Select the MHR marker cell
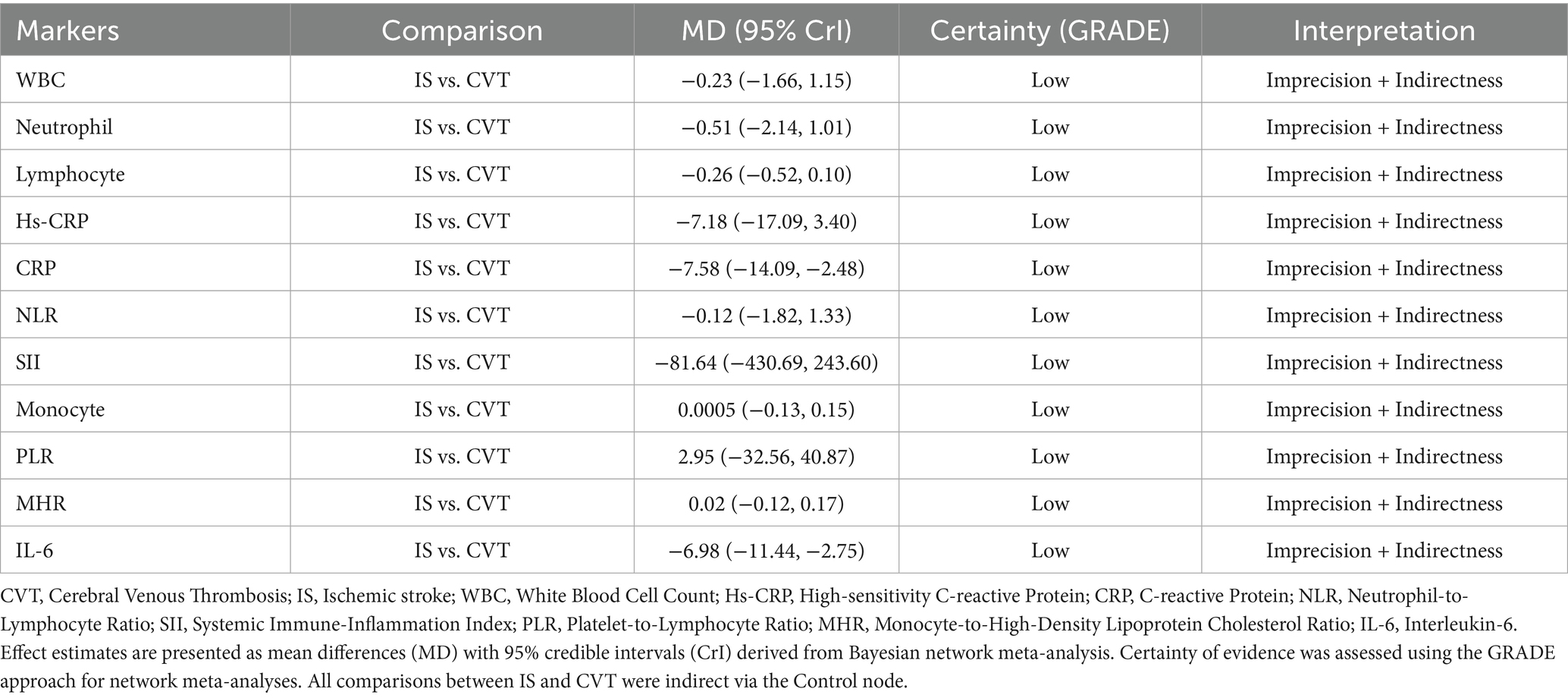This screenshot has height=698, width=1568. pyautogui.click(x=41, y=503)
